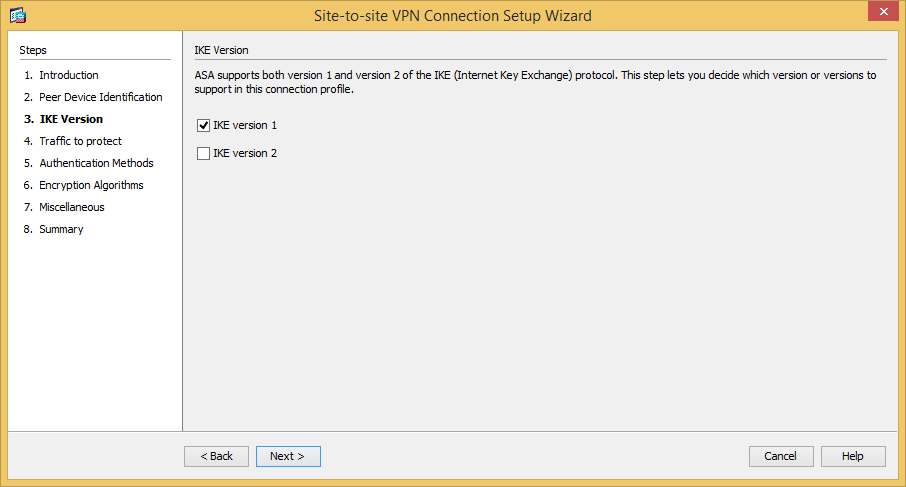The height and width of the screenshot is (487, 906).
Task: Select the Encryption Algorithms step
Action: (x=84, y=185)
